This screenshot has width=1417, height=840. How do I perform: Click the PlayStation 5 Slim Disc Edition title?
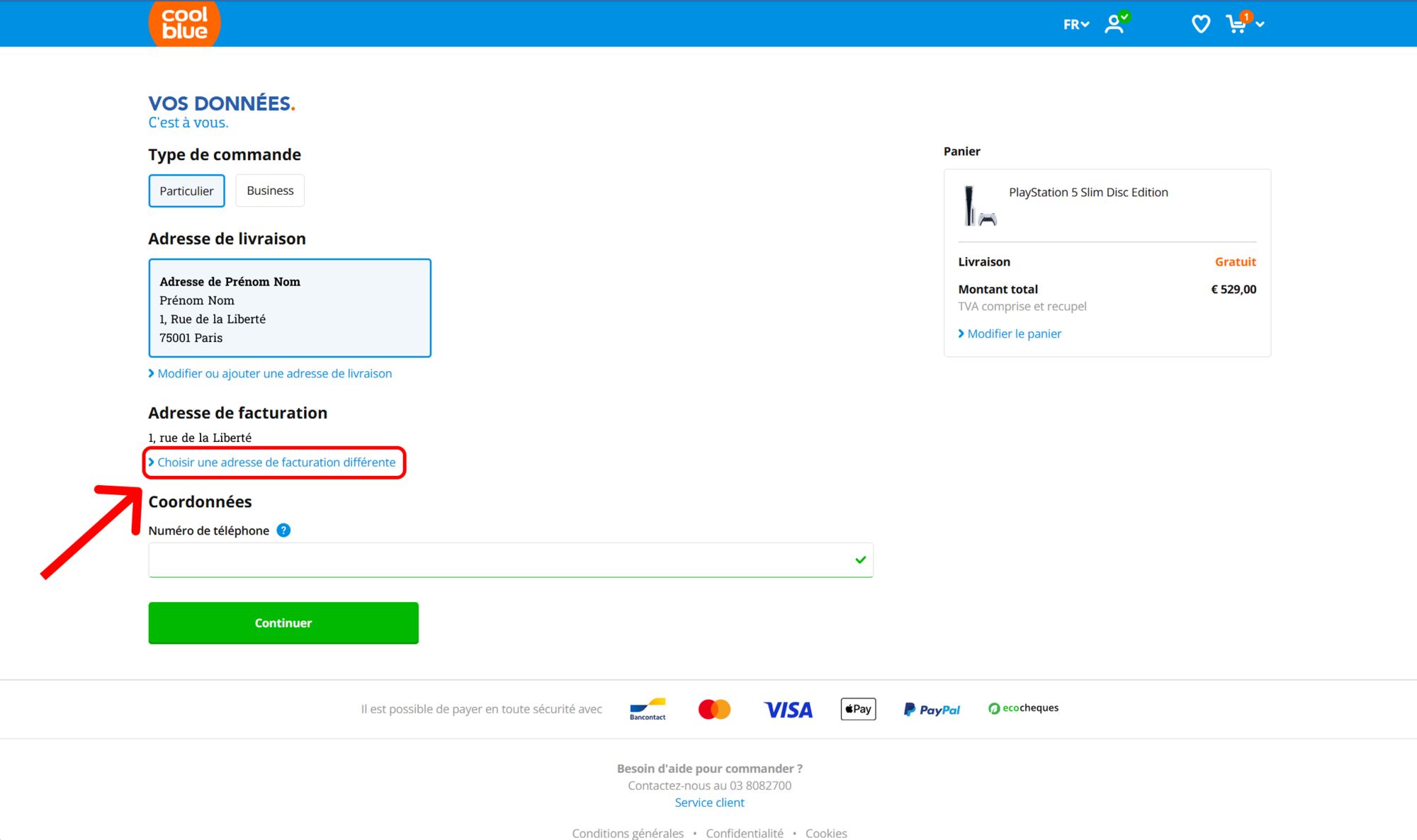click(1088, 193)
